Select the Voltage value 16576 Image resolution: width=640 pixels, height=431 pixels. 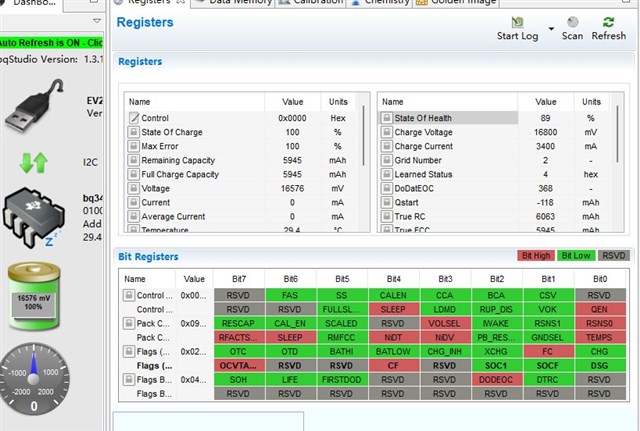pos(292,188)
